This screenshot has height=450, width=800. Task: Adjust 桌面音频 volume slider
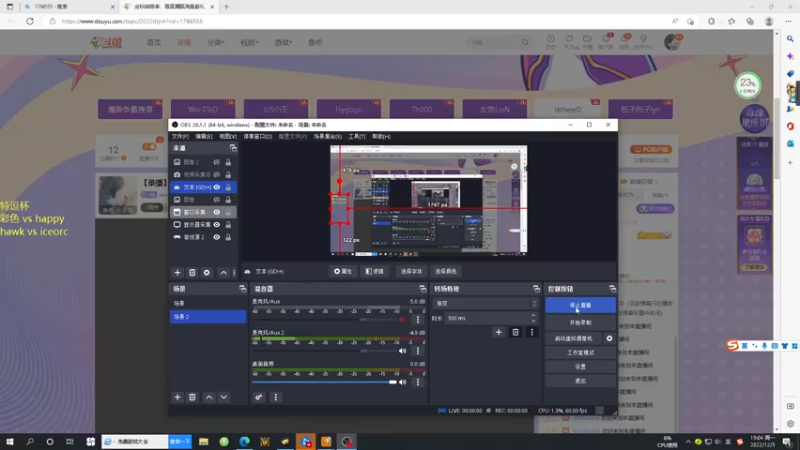click(324, 382)
